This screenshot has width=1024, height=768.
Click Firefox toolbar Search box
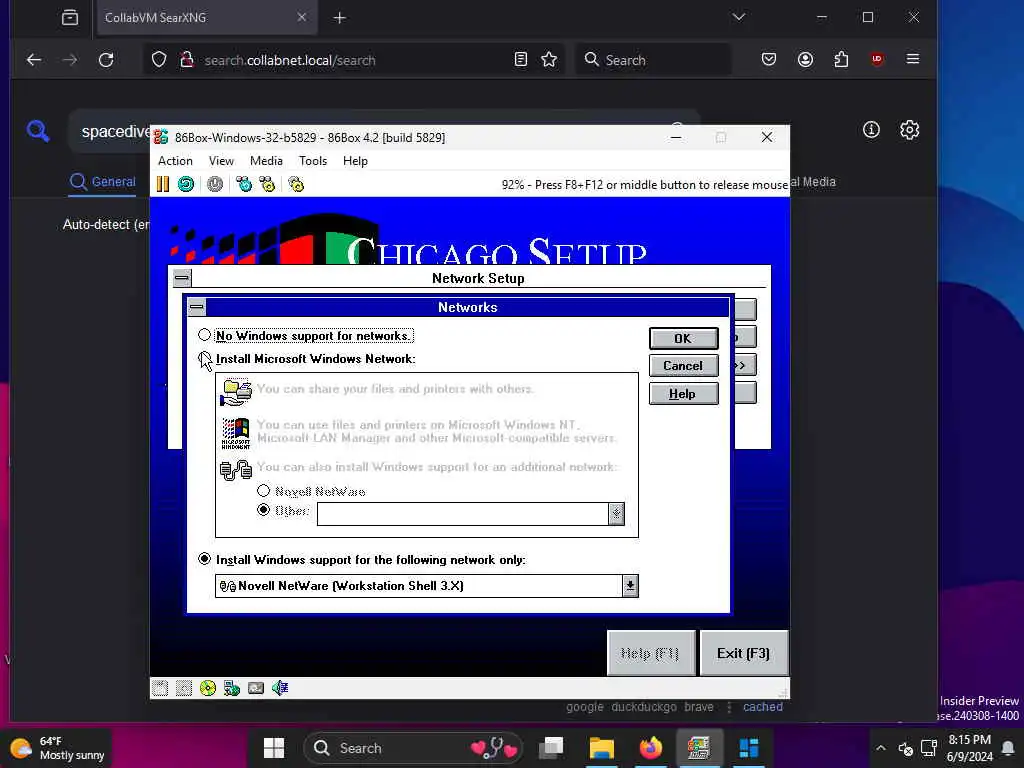[653, 60]
